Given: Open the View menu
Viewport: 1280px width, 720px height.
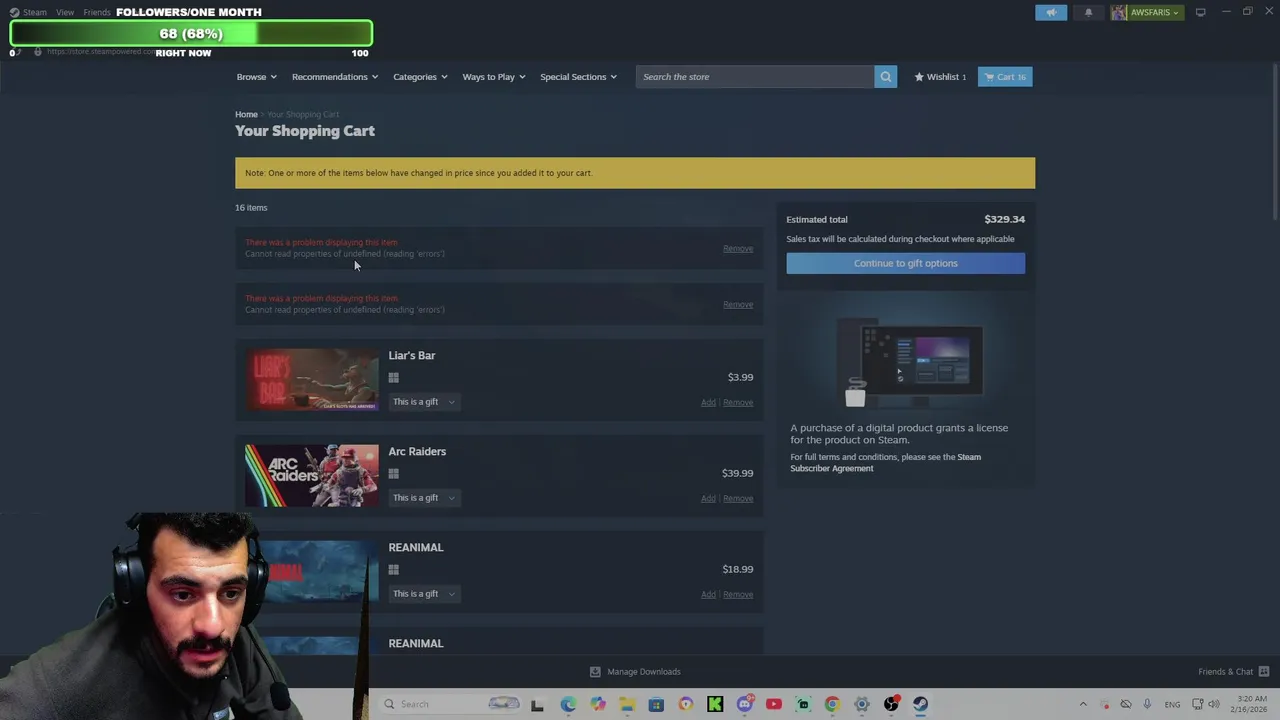Looking at the screenshot, I should coord(65,12).
